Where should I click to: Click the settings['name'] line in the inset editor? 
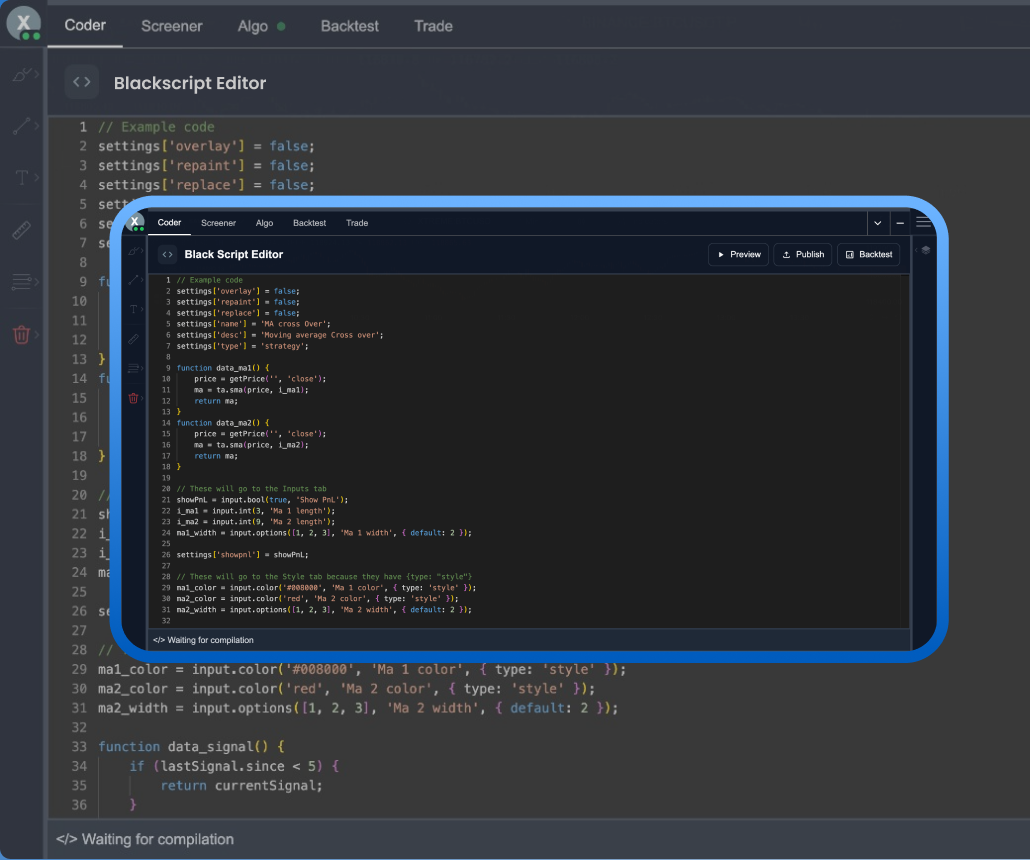coord(254,324)
